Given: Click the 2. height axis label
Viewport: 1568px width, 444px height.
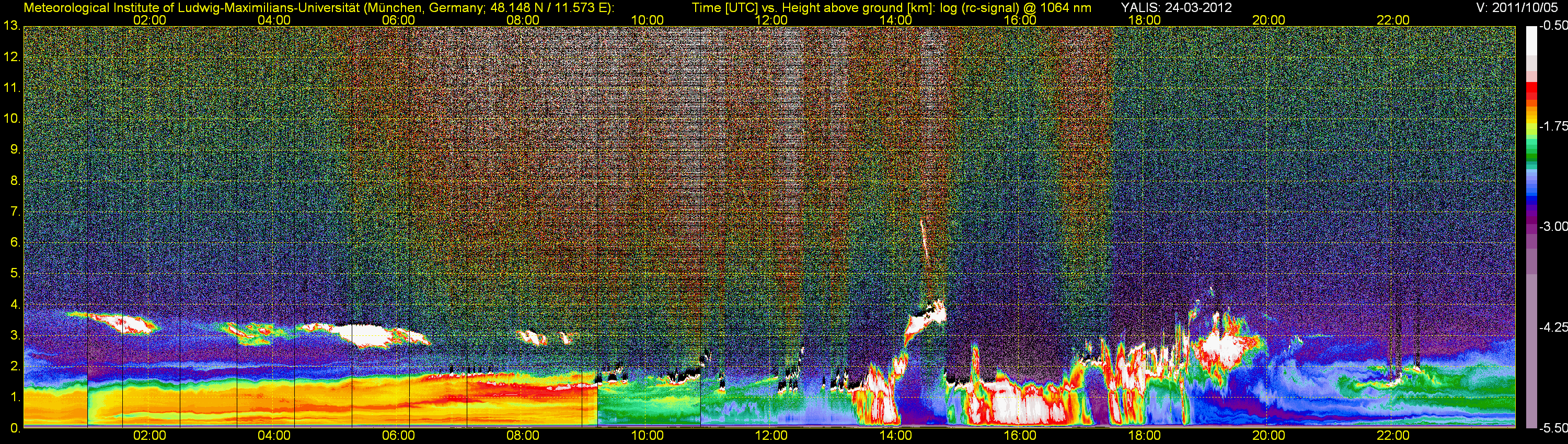Looking at the screenshot, I should click(15, 367).
